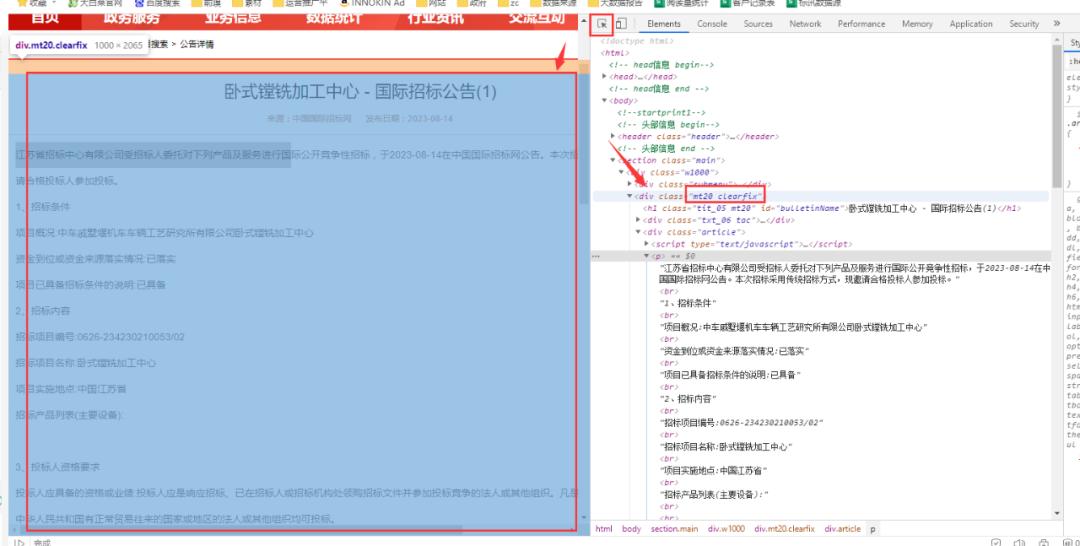Collapse the div class="mt20 clearfix" node

pos(630,196)
